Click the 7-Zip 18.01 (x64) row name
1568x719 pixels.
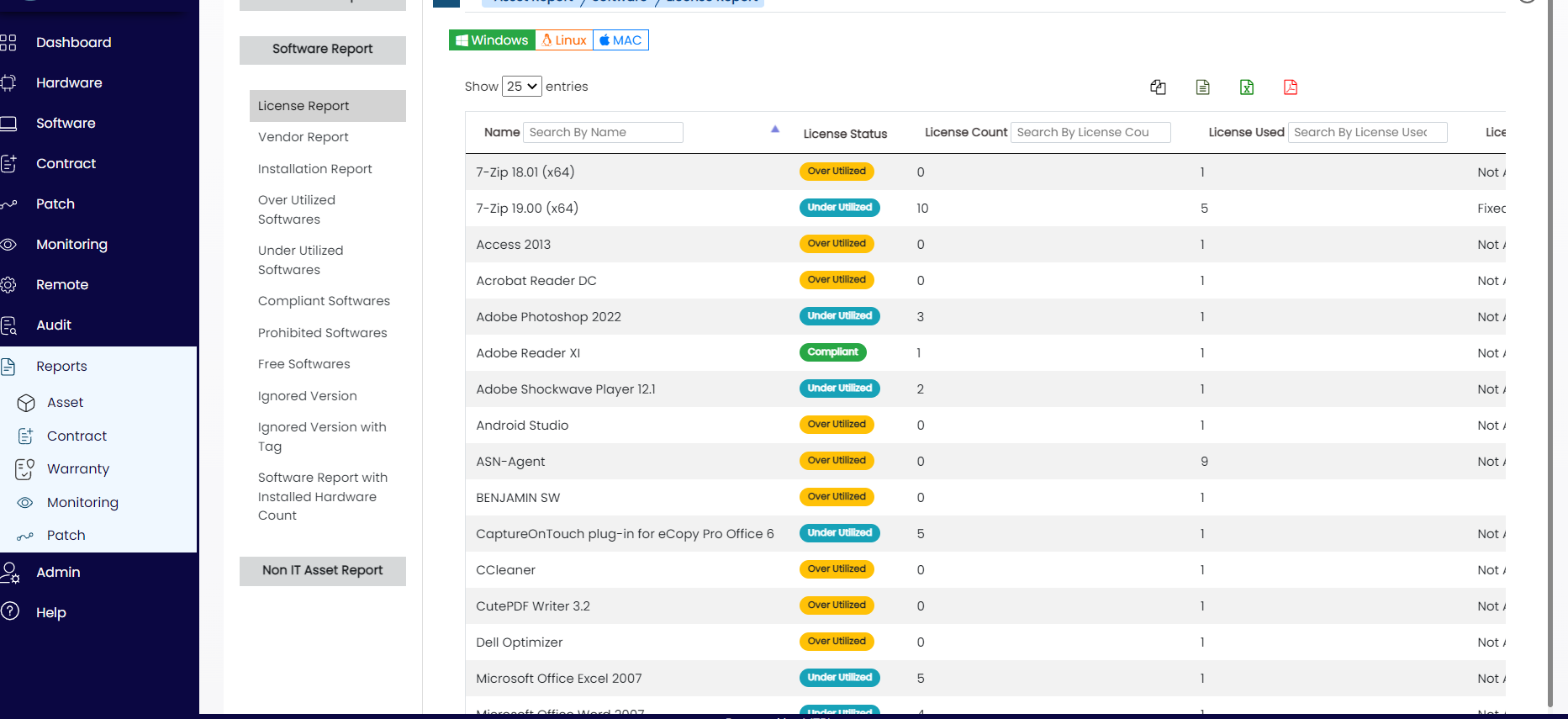pyautogui.click(x=525, y=172)
